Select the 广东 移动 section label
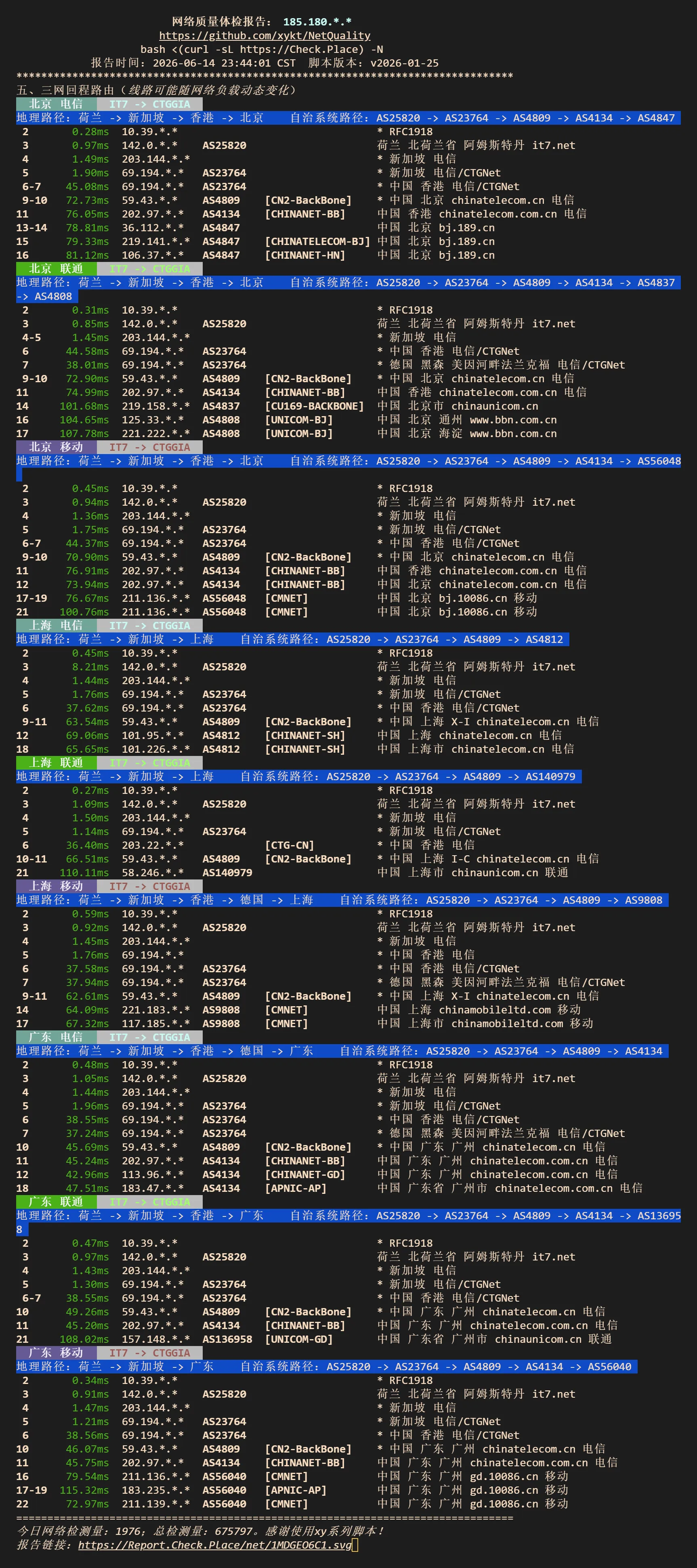 click(56, 1353)
